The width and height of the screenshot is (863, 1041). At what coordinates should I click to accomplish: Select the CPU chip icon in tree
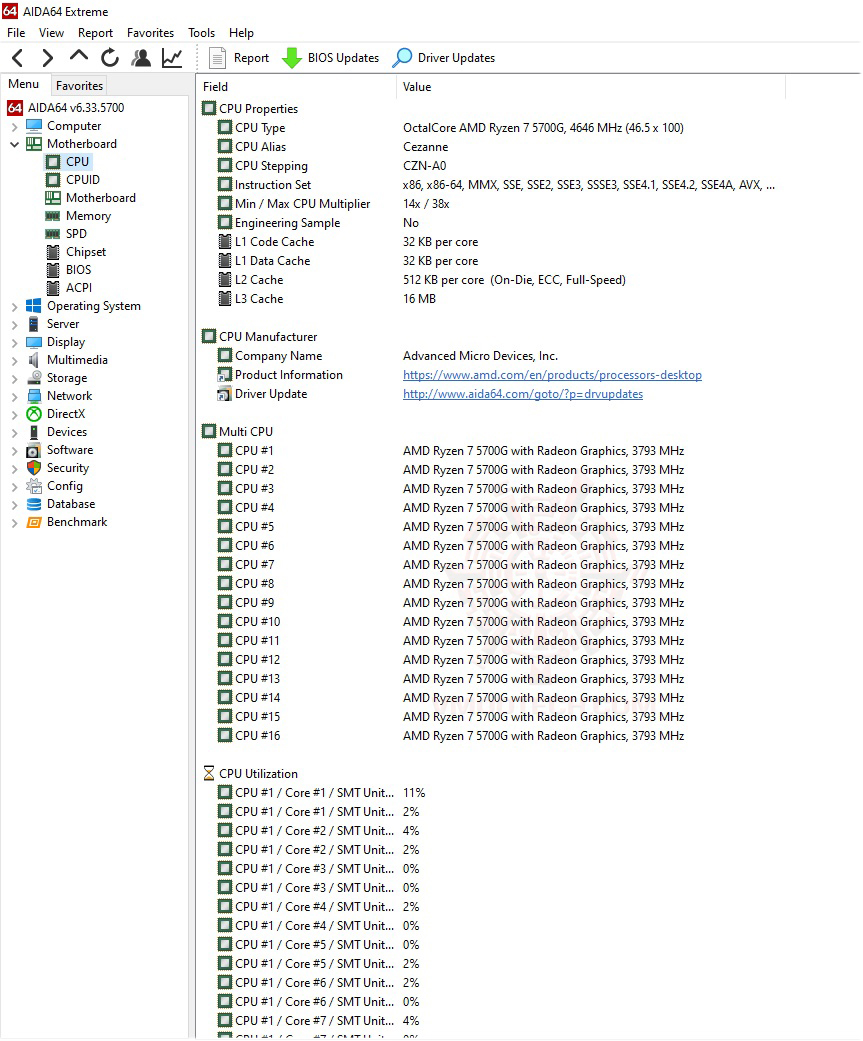click(x=53, y=161)
